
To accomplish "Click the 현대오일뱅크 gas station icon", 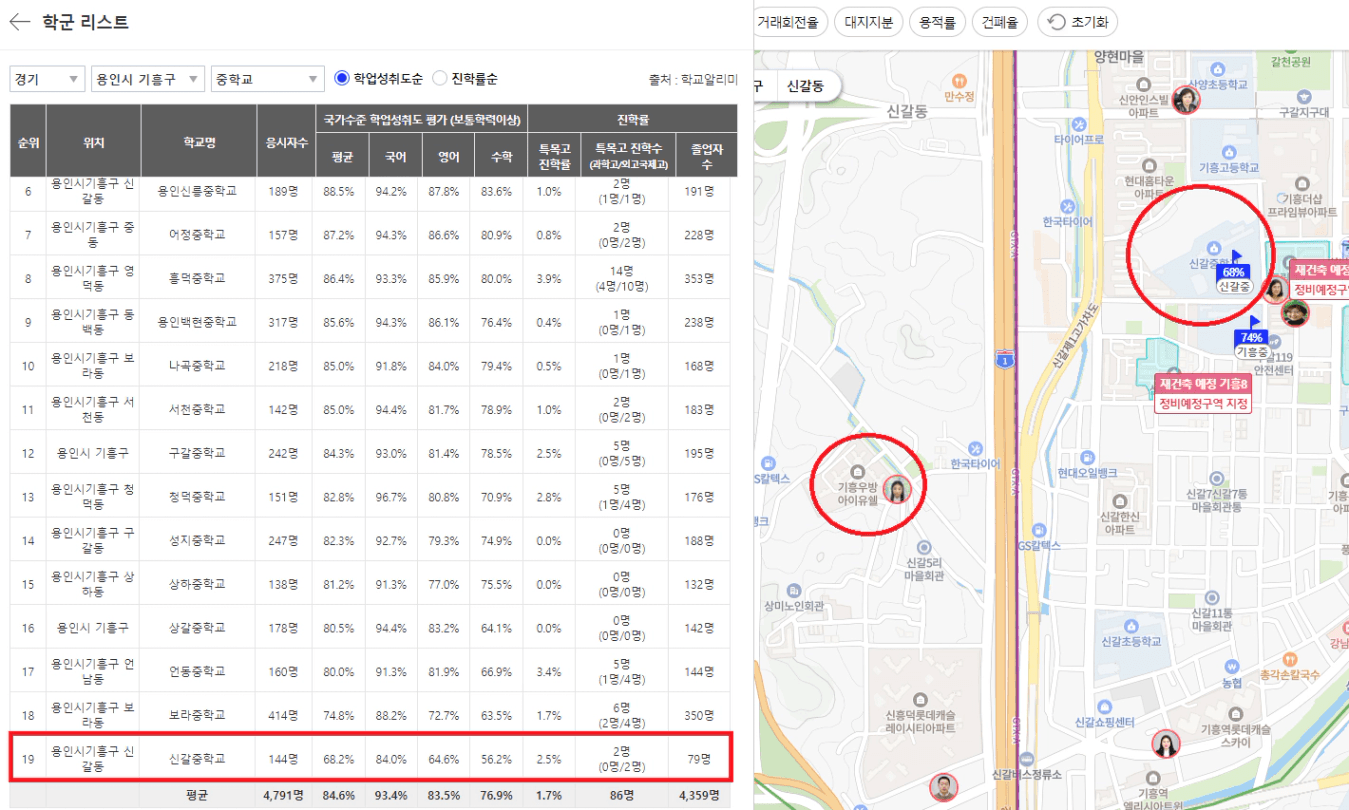I will point(1088,455).
